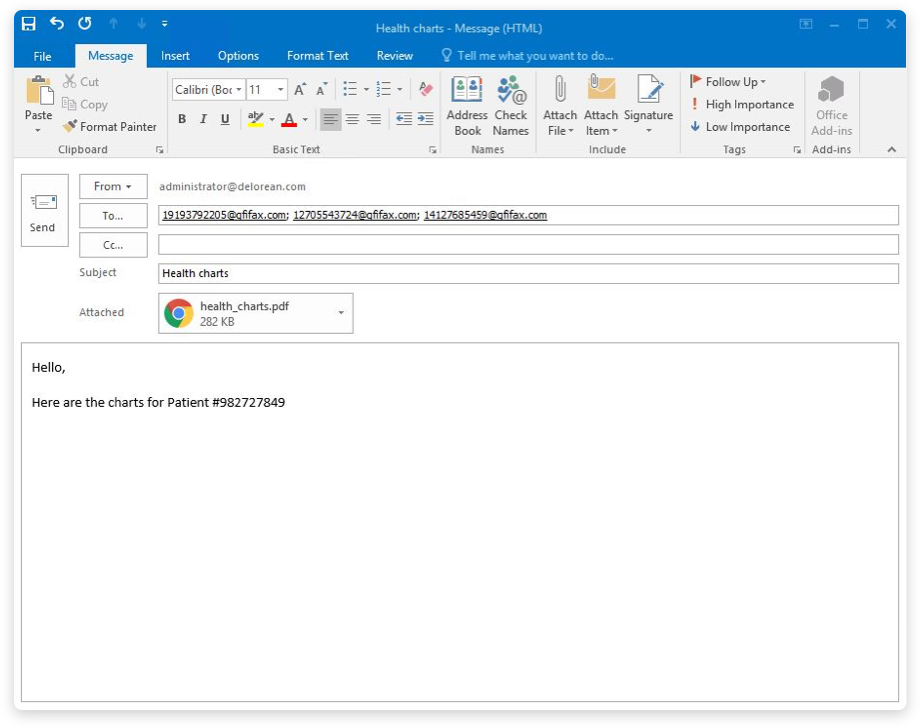Align text left
The width and height of the screenshot is (920, 728).
pos(331,120)
